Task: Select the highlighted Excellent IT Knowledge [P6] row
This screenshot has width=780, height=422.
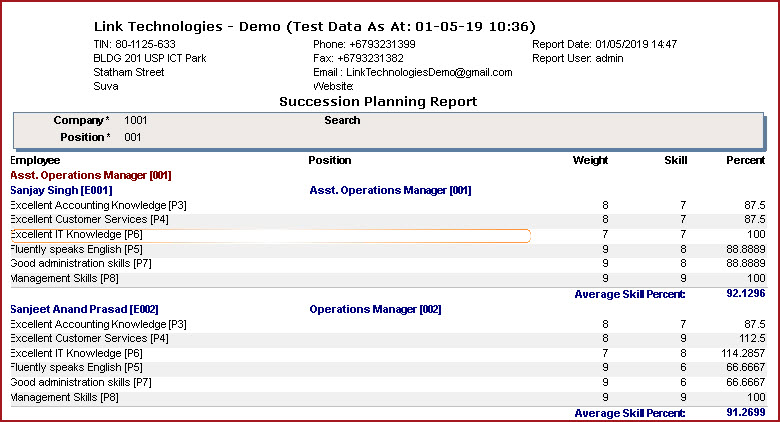Action: tap(270, 235)
